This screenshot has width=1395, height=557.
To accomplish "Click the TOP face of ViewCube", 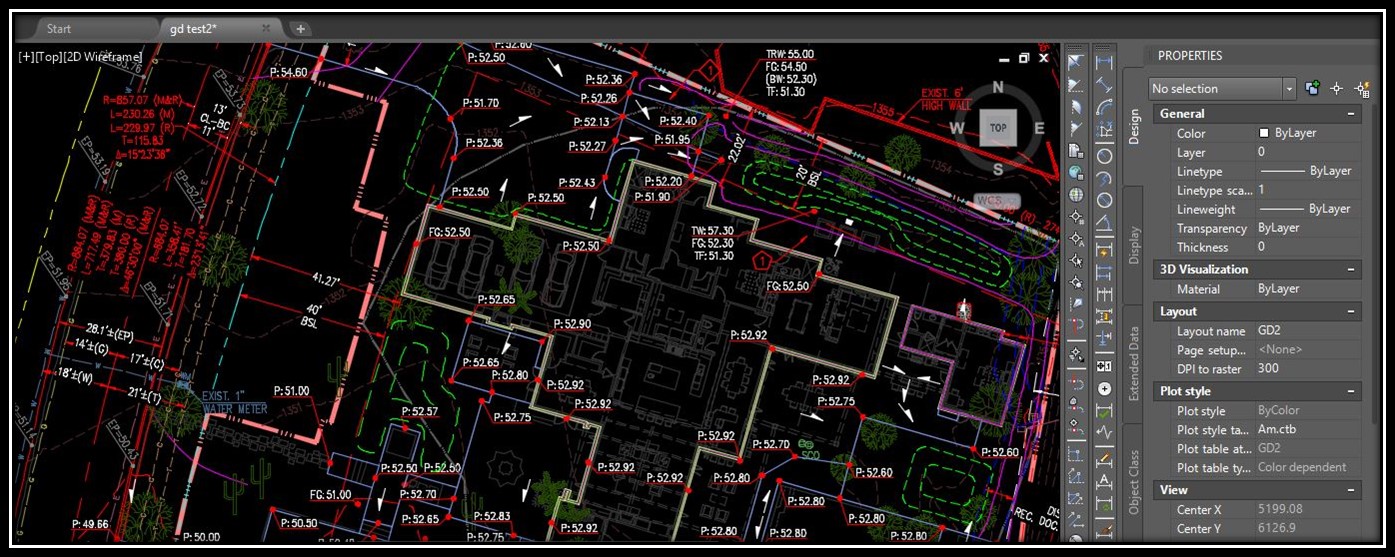I will (x=997, y=128).
